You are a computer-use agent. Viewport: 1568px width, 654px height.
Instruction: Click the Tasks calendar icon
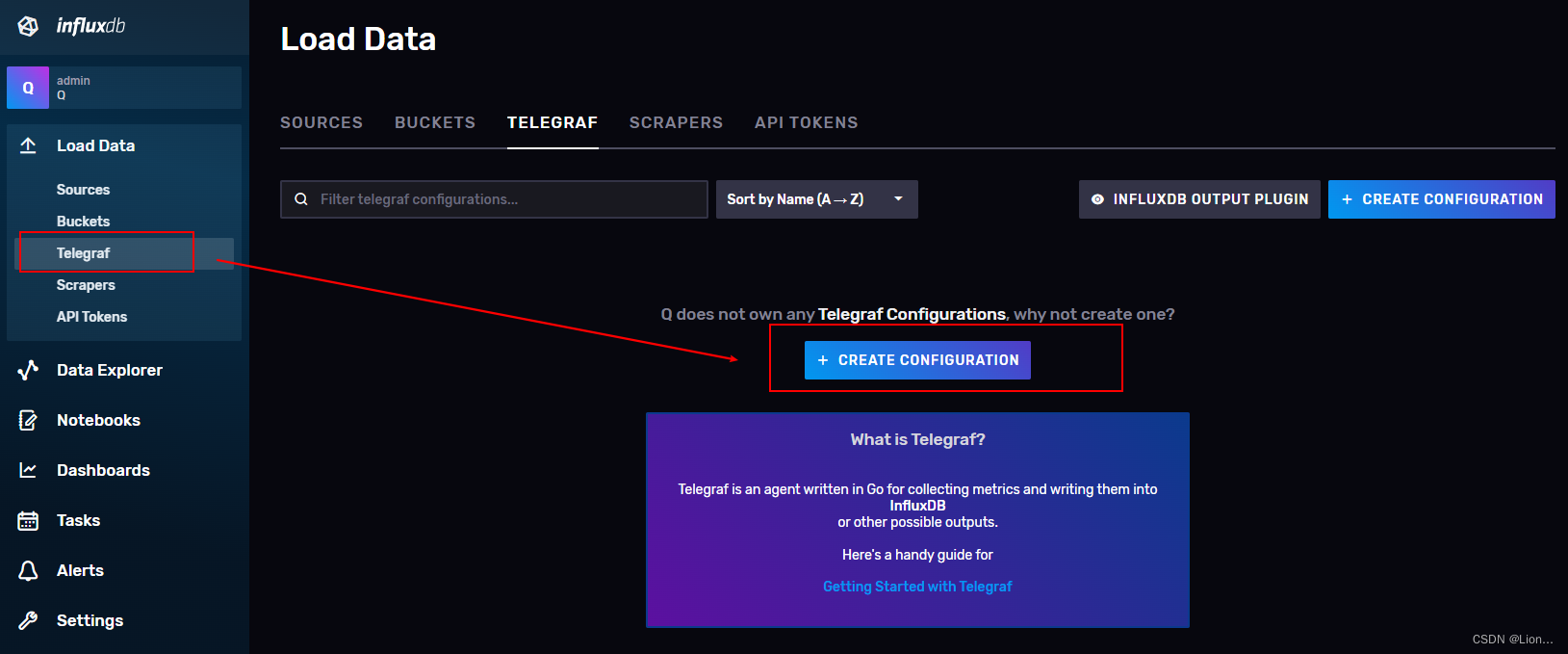[28, 520]
